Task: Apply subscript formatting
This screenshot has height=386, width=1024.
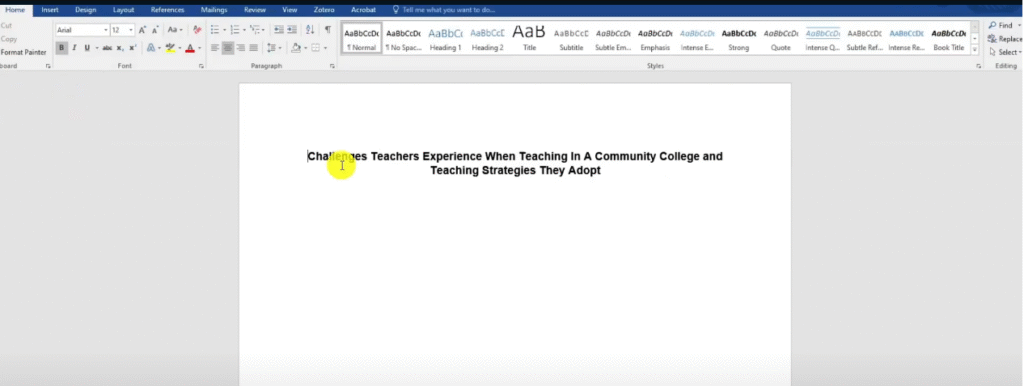Action: pyautogui.click(x=120, y=48)
